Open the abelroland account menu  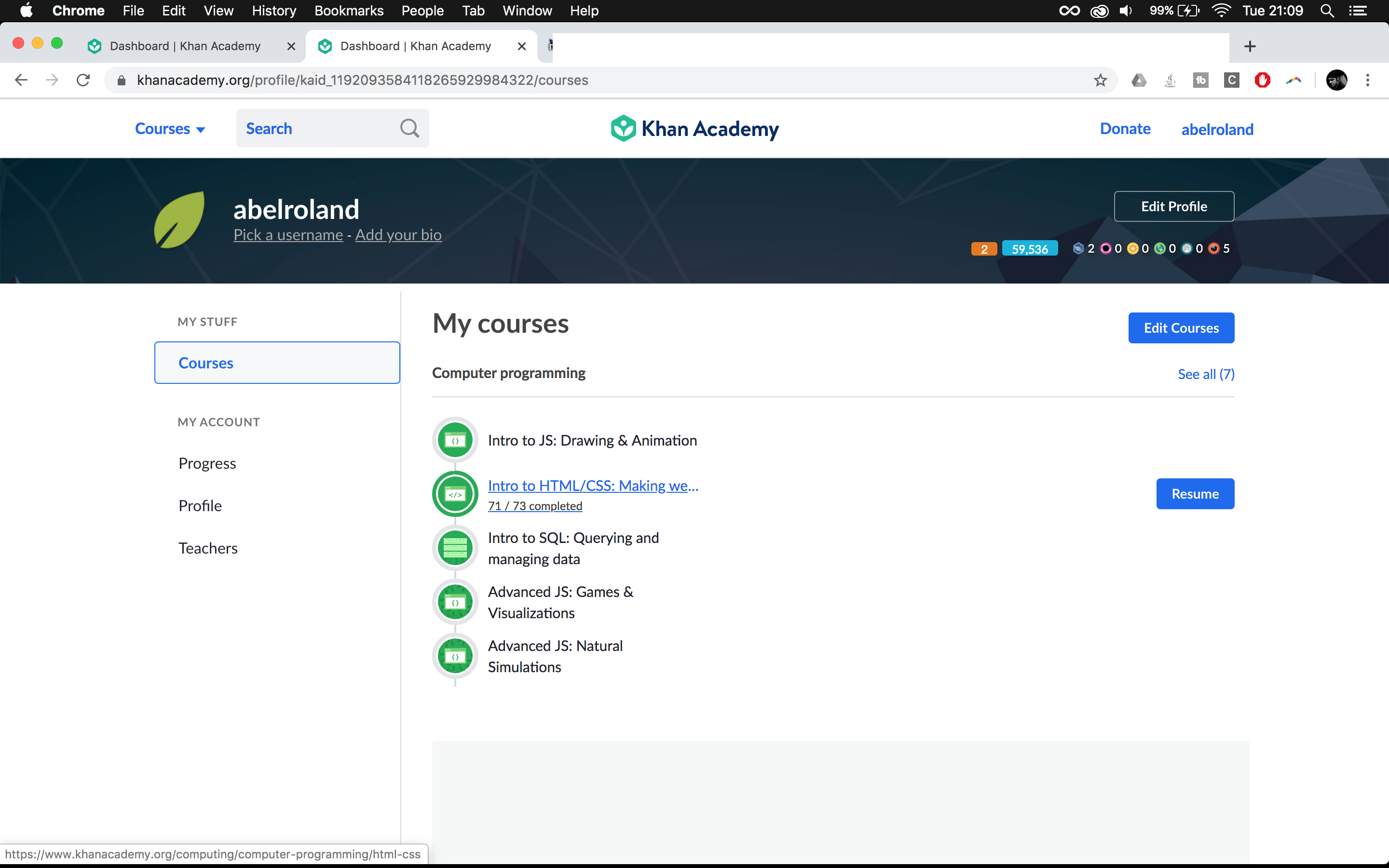pyautogui.click(x=1217, y=130)
